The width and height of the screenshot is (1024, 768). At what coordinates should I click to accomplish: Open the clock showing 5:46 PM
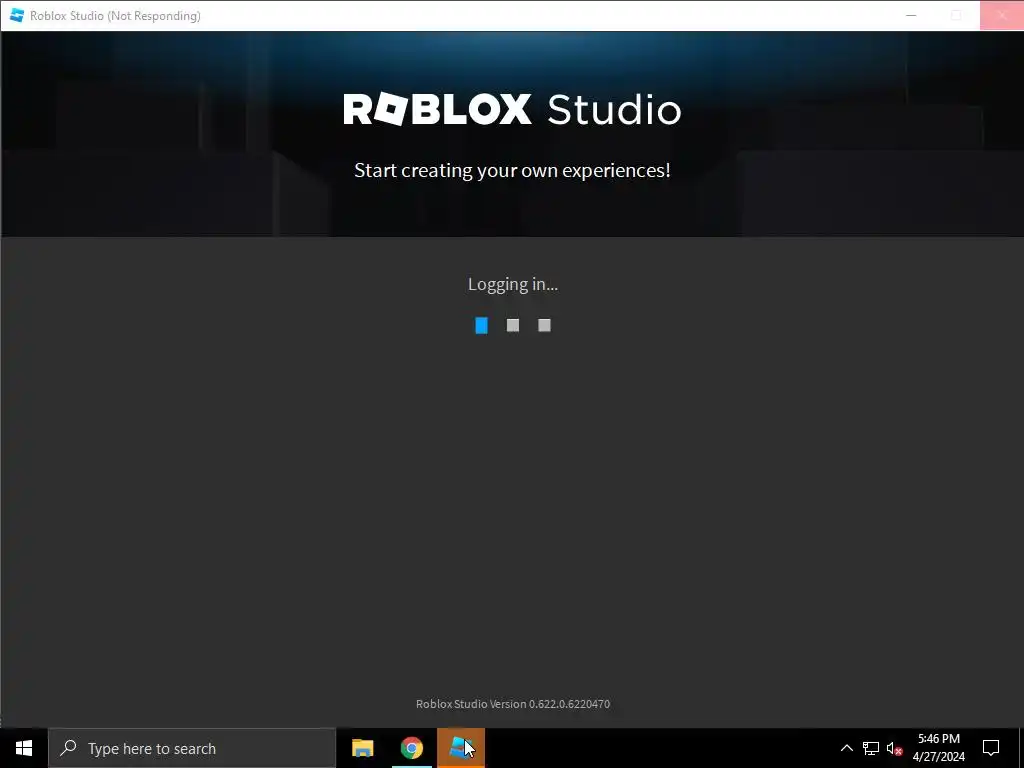938,748
